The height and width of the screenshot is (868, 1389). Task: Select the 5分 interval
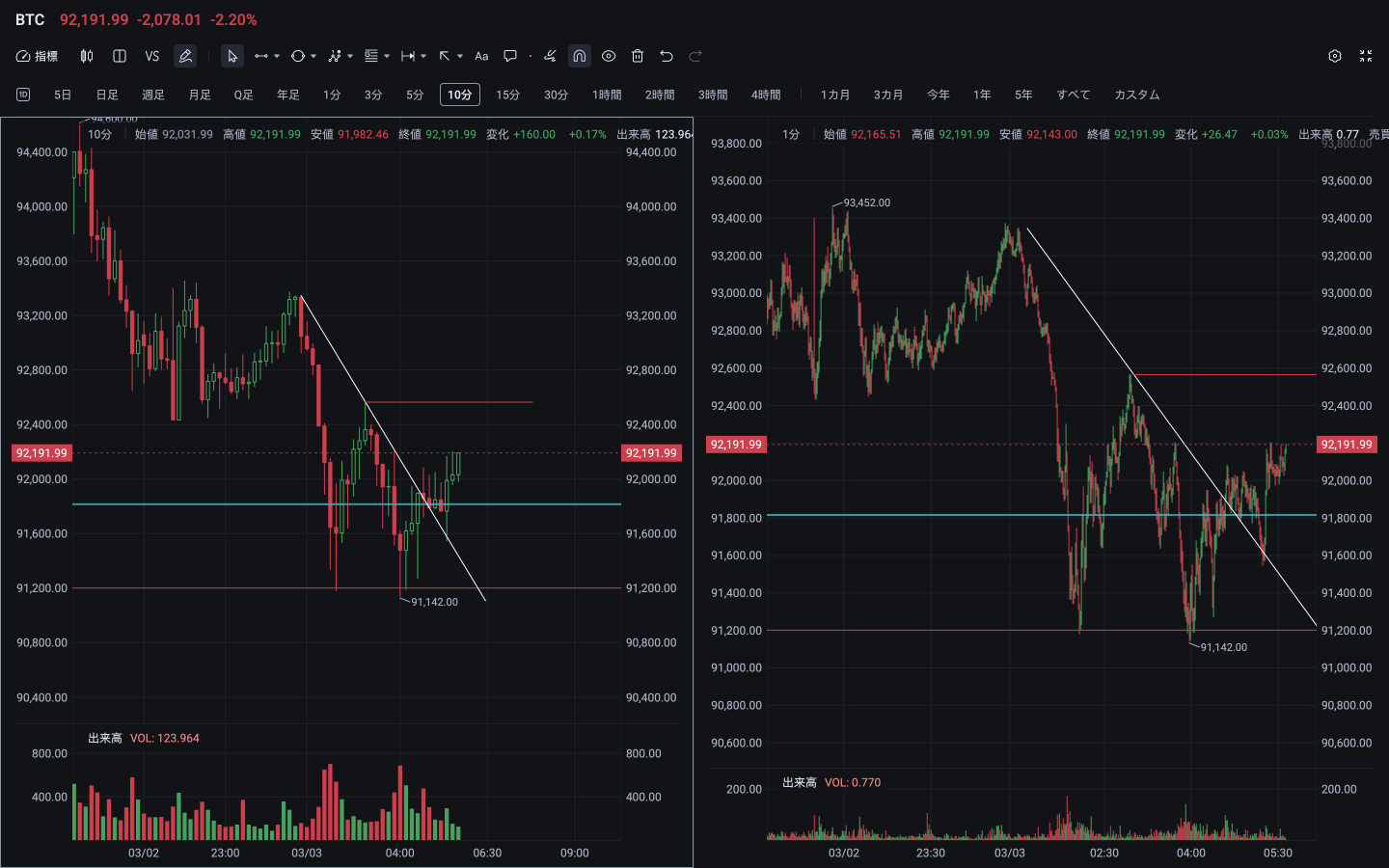point(415,95)
